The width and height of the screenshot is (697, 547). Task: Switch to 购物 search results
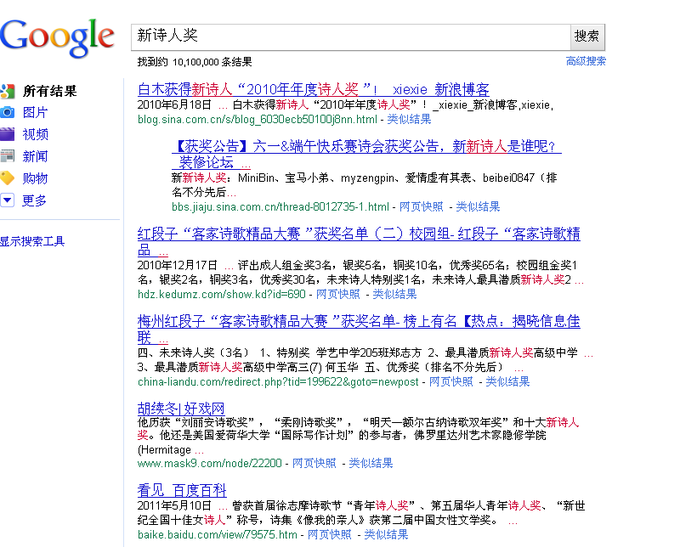pos(35,178)
